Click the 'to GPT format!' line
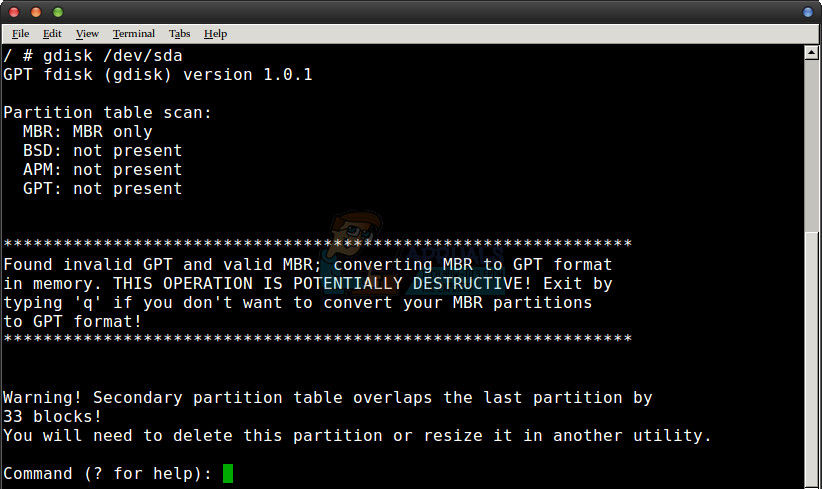The image size is (822, 489). click(72, 321)
